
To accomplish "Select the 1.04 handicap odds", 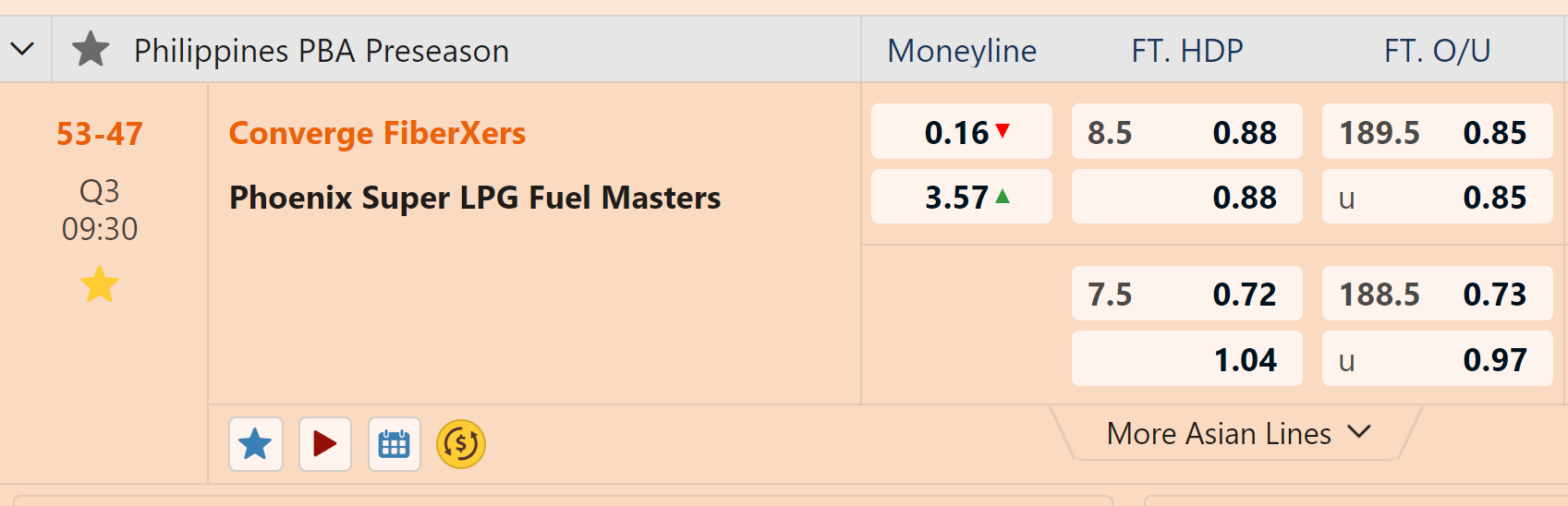I will tap(1186, 359).
